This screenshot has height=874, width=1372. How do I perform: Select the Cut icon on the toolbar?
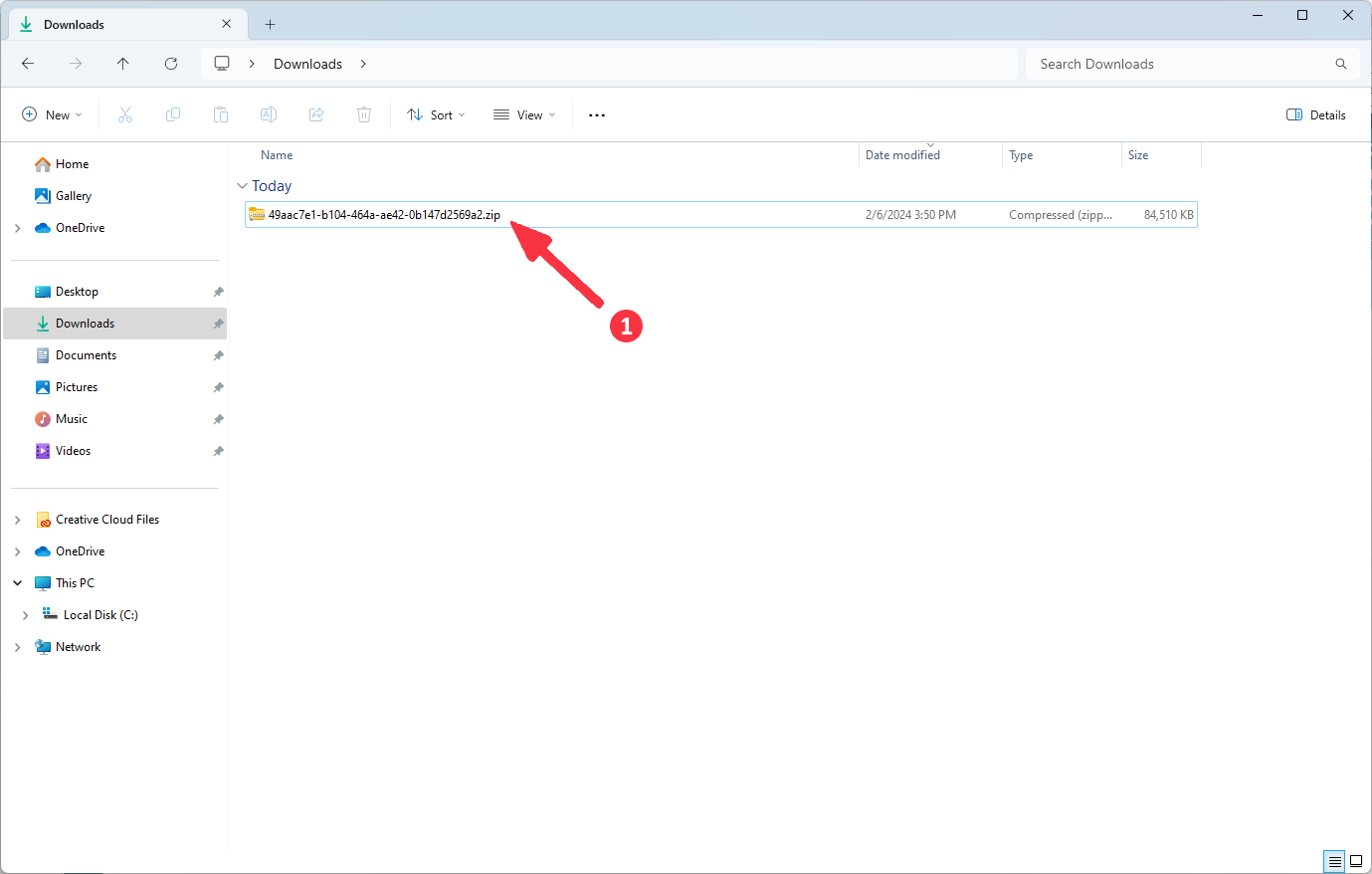tap(124, 114)
